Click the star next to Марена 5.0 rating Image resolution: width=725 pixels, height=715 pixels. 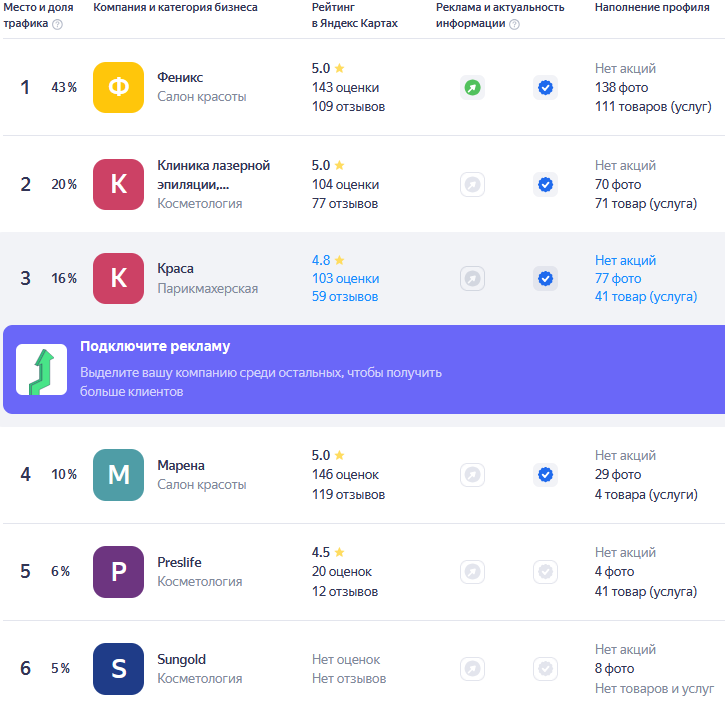coord(339,455)
